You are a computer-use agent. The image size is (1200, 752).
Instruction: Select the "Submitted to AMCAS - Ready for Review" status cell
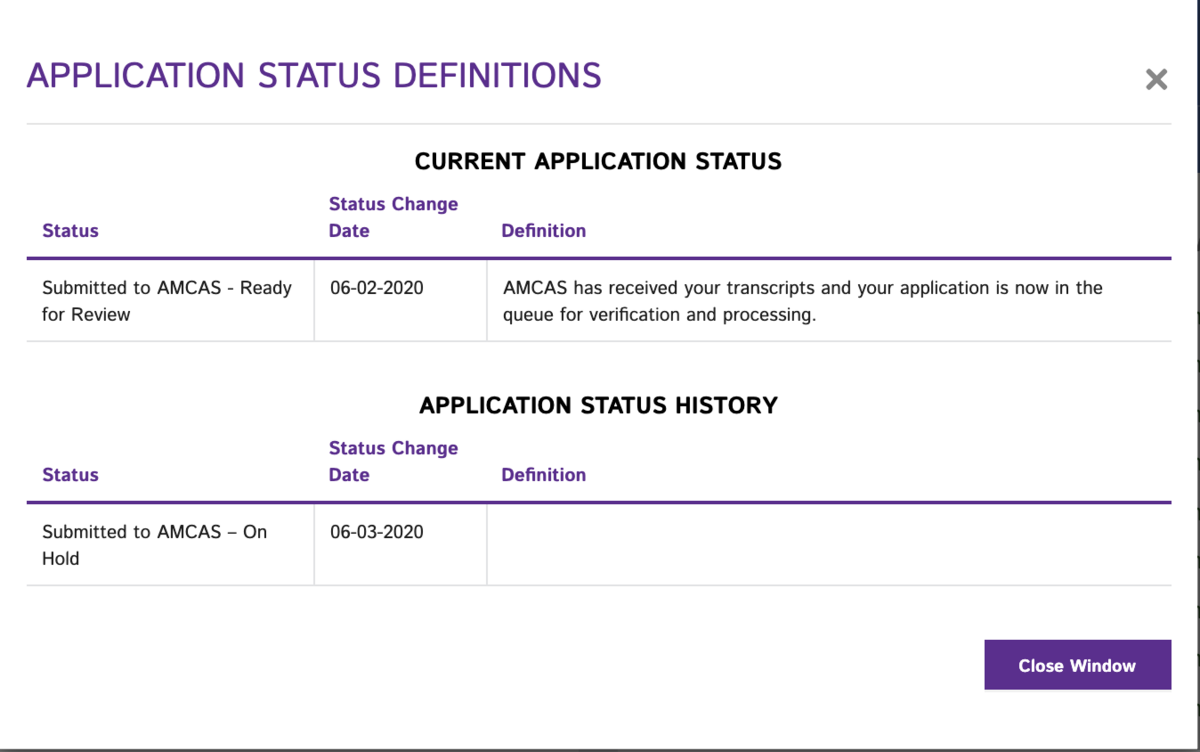170,301
